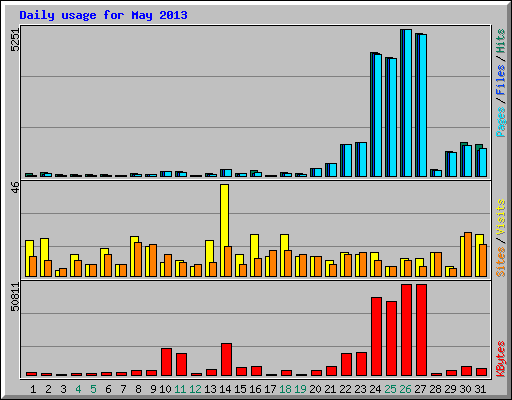Select the red KBytes bar for day 10

pos(166,362)
